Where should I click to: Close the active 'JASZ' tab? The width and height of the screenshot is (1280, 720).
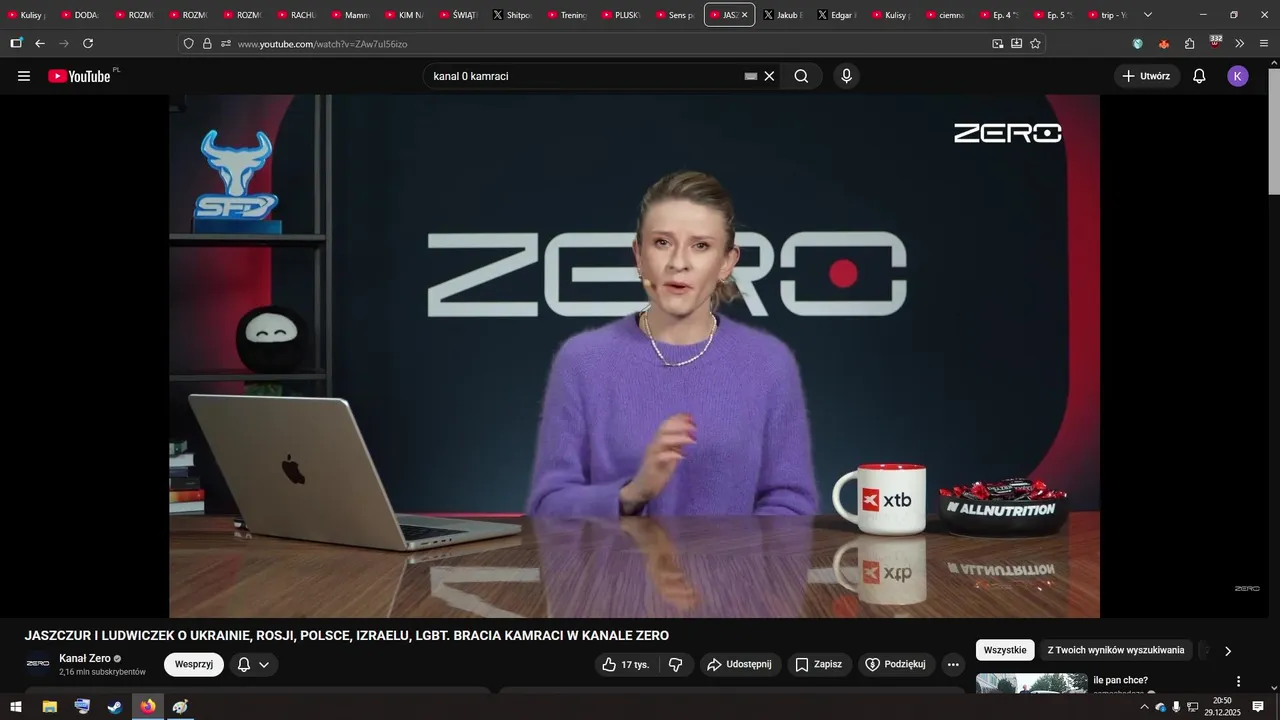(x=744, y=15)
